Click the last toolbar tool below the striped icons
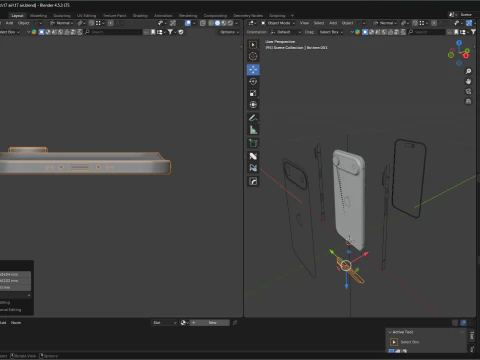Image resolution: width=480 pixels, height=360 pixels. click(x=253, y=181)
